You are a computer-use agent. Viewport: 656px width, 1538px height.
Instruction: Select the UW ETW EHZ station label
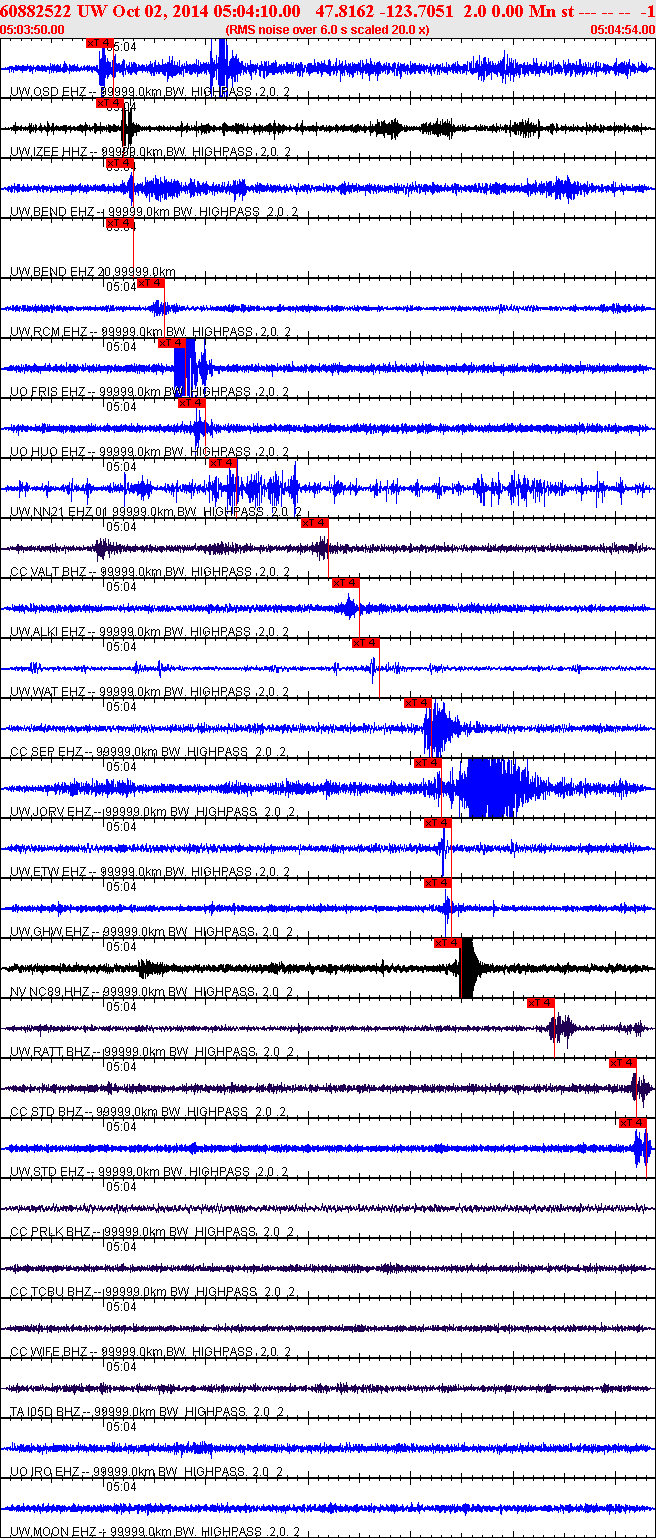pyautogui.click(x=150, y=872)
